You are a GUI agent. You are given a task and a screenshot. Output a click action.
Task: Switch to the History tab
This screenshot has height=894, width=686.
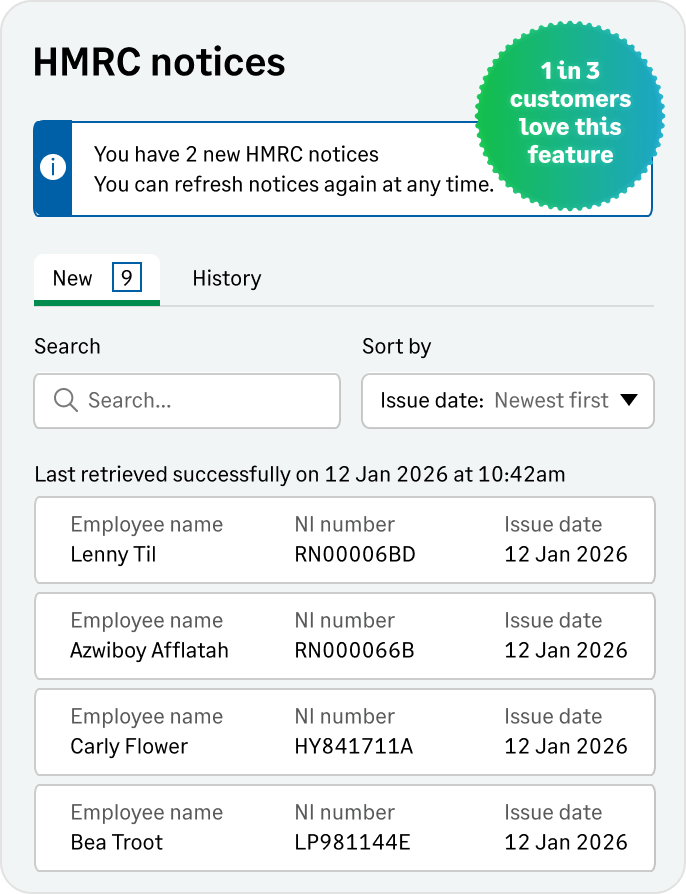[227, 279]
